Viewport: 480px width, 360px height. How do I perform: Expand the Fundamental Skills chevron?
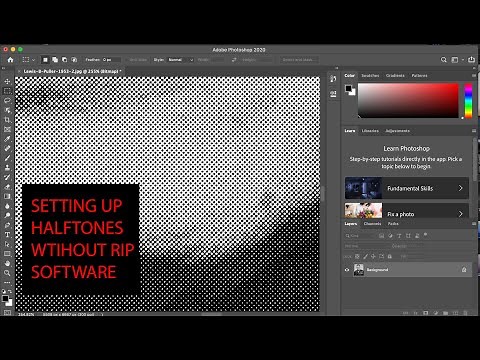tap(461, 188)
